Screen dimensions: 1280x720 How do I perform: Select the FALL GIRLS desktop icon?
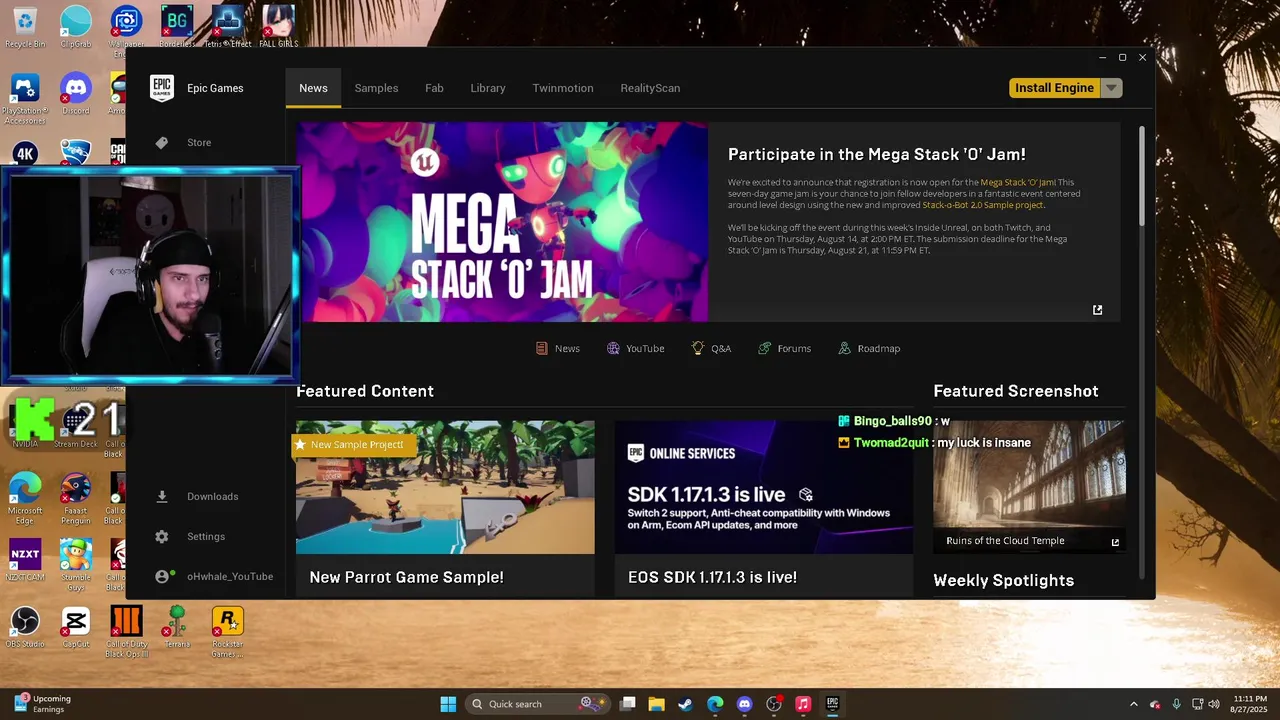278,26
